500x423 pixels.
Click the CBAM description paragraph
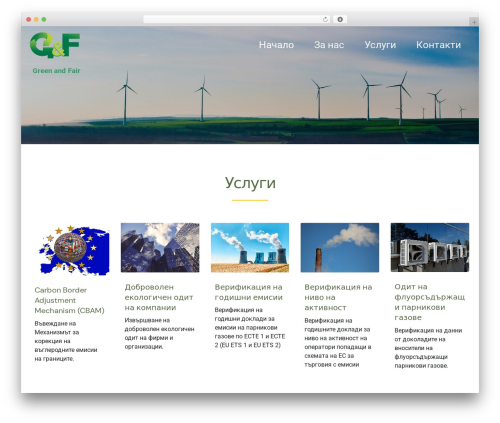click(66, 341)
